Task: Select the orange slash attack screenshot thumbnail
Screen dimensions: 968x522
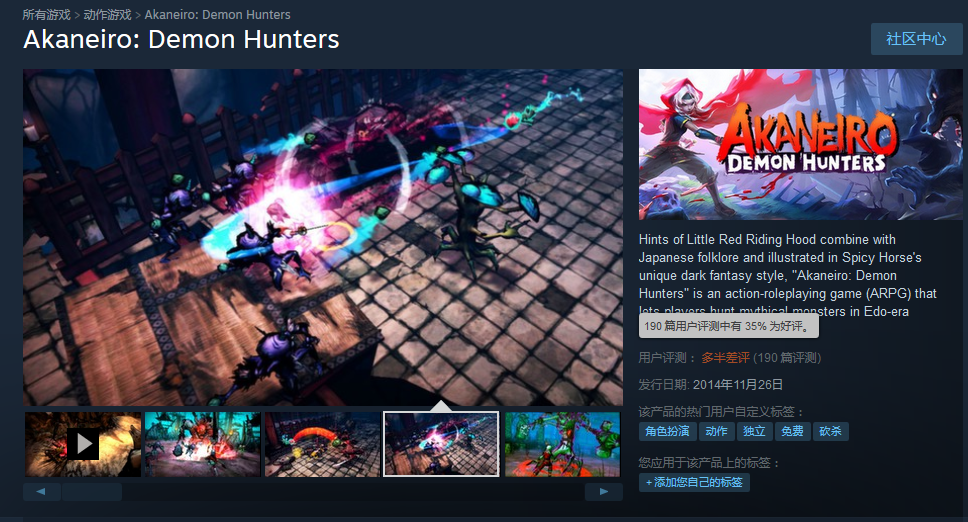Action: [x=322, y=444]
